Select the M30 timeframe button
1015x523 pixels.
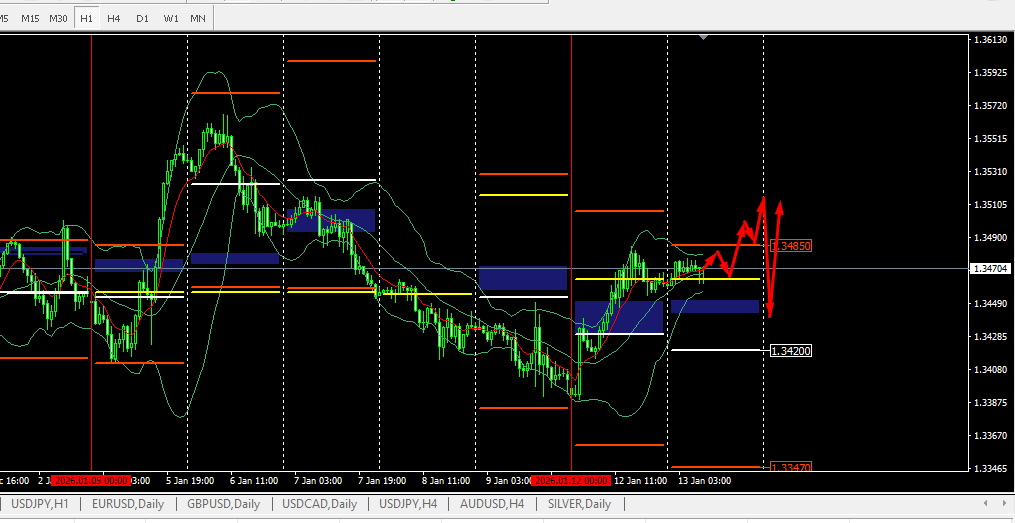click(58, 18)
